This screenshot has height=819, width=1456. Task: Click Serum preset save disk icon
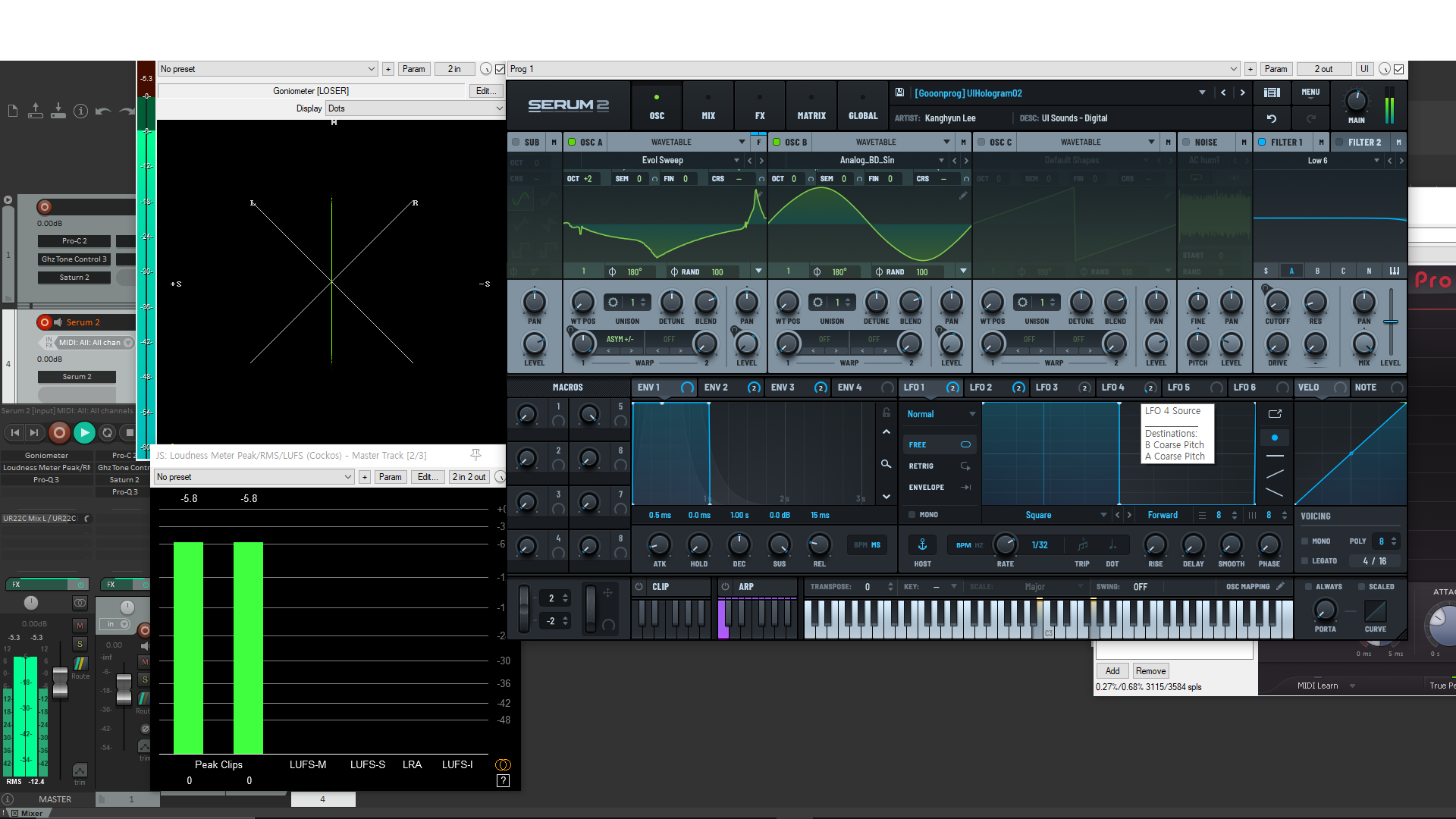coord(899,93)
